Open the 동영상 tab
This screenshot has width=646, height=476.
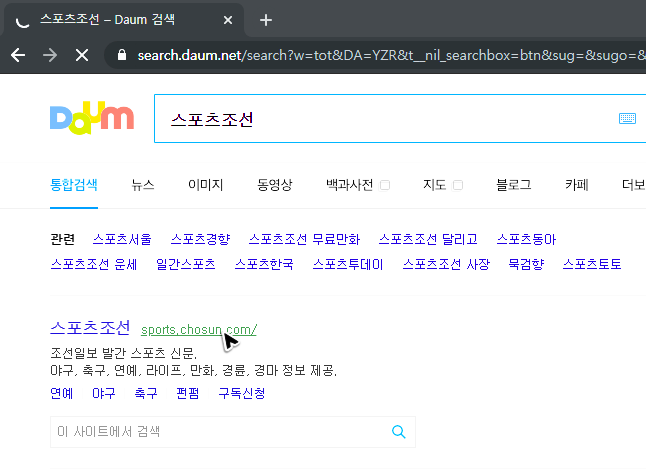pyautogui.click(x=275, y=185)
